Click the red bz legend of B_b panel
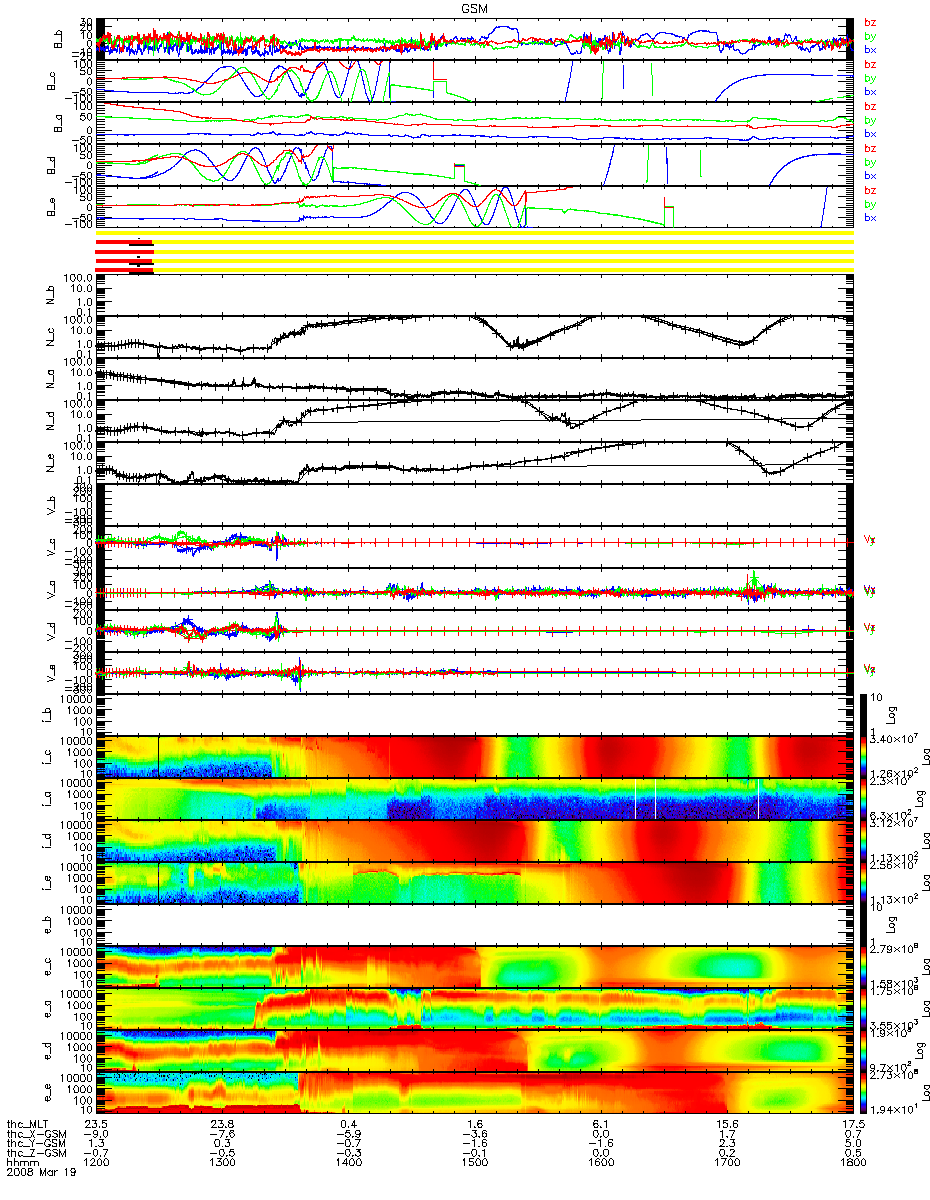The image size is (930, 1200). (x=870, y=22)
